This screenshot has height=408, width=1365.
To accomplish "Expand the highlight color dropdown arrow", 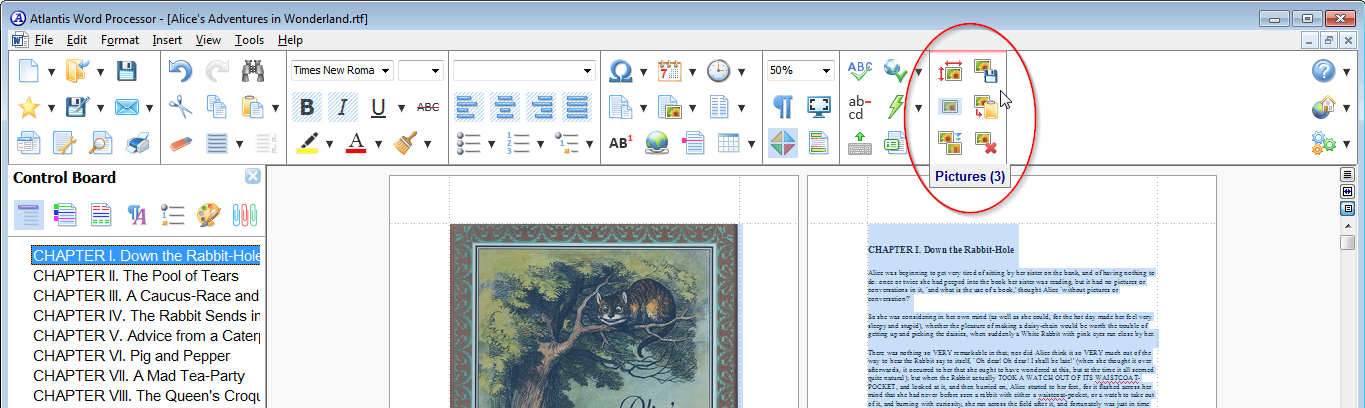I will [329, 143].
